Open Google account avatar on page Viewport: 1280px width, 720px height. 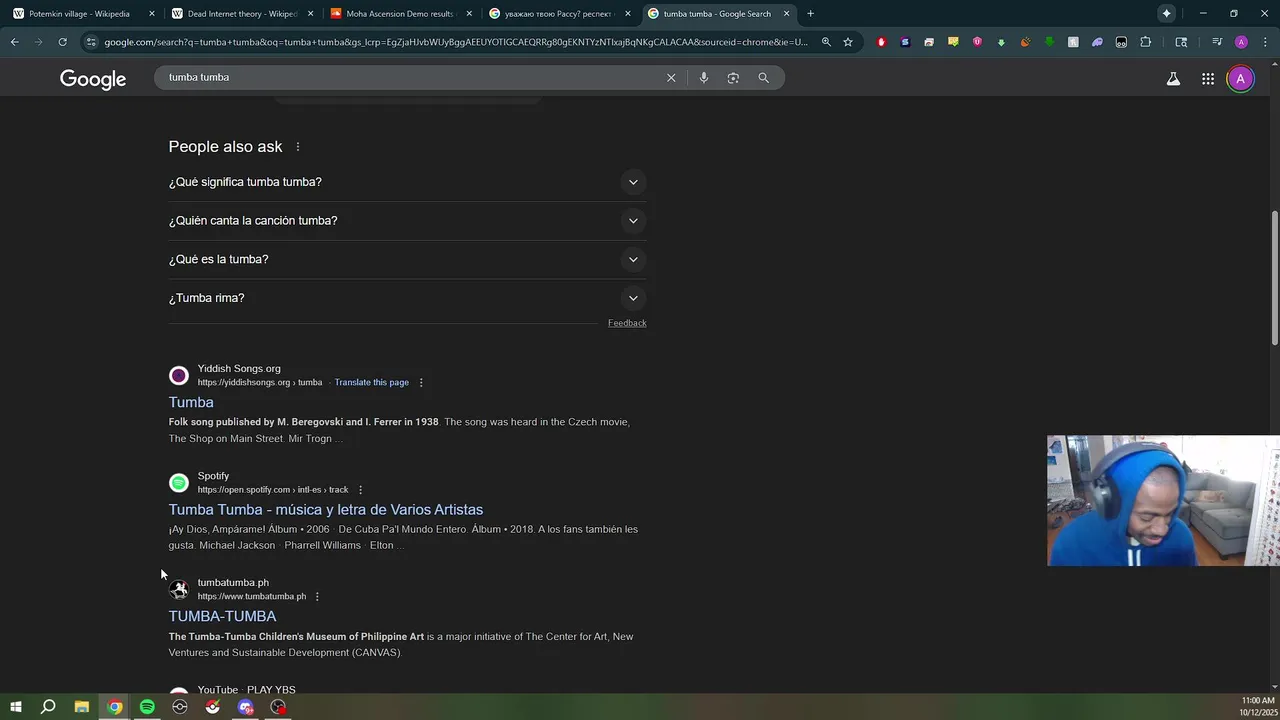point(1240,79)
